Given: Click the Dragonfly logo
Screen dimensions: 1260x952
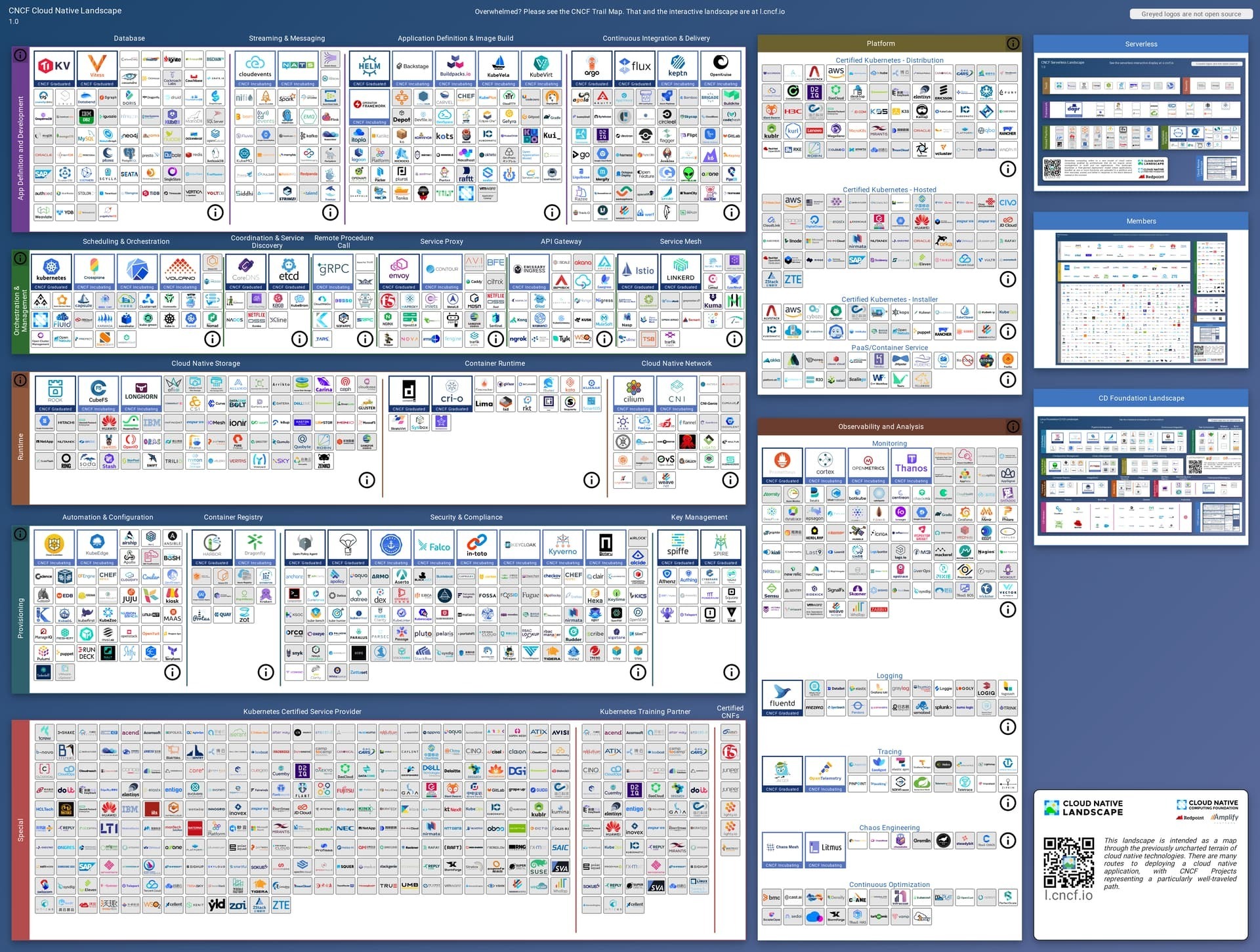Looking at the screenshot, I should 255,548.
